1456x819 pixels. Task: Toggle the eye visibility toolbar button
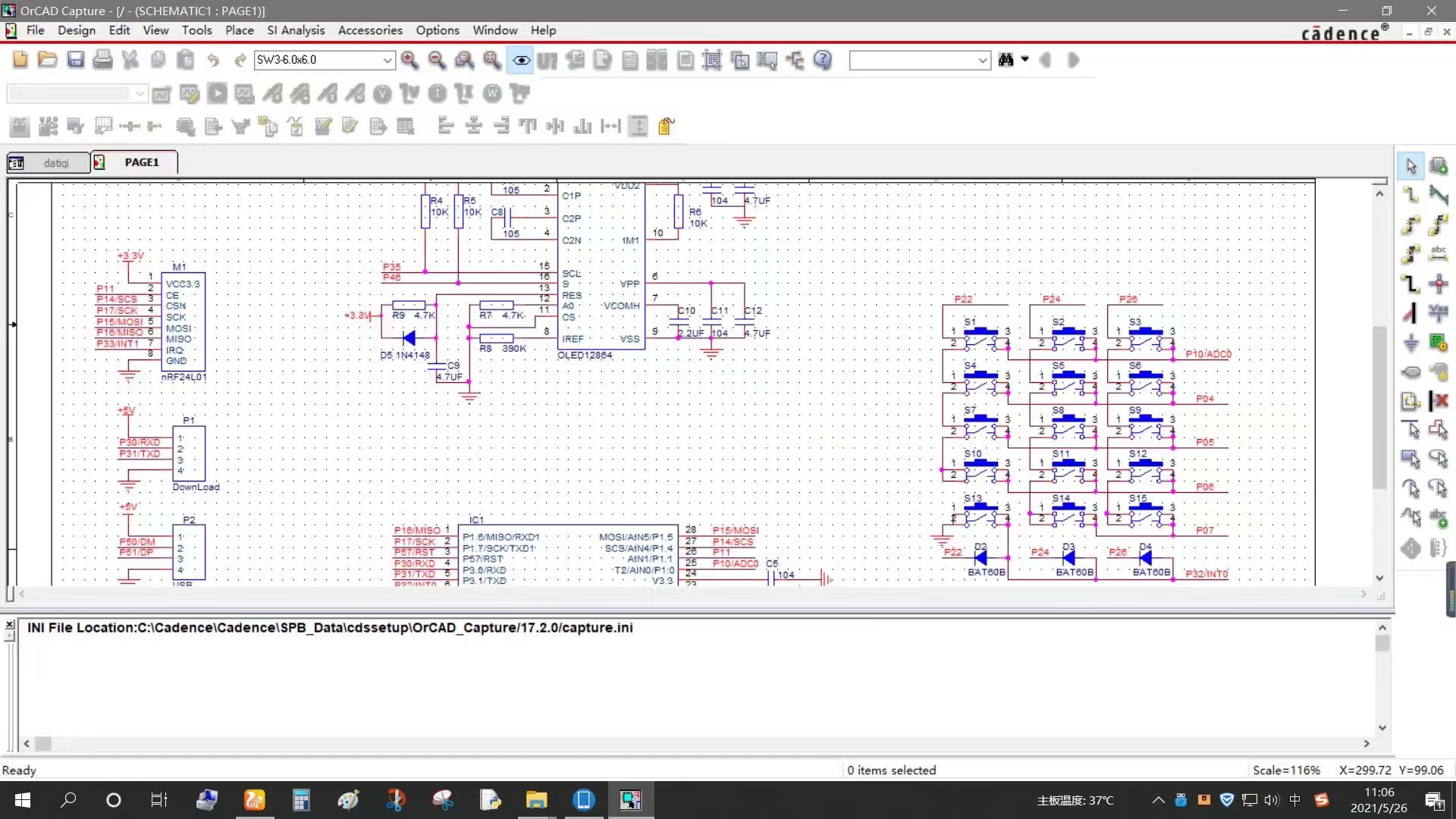pyautogui.click(x=521, y=60)
